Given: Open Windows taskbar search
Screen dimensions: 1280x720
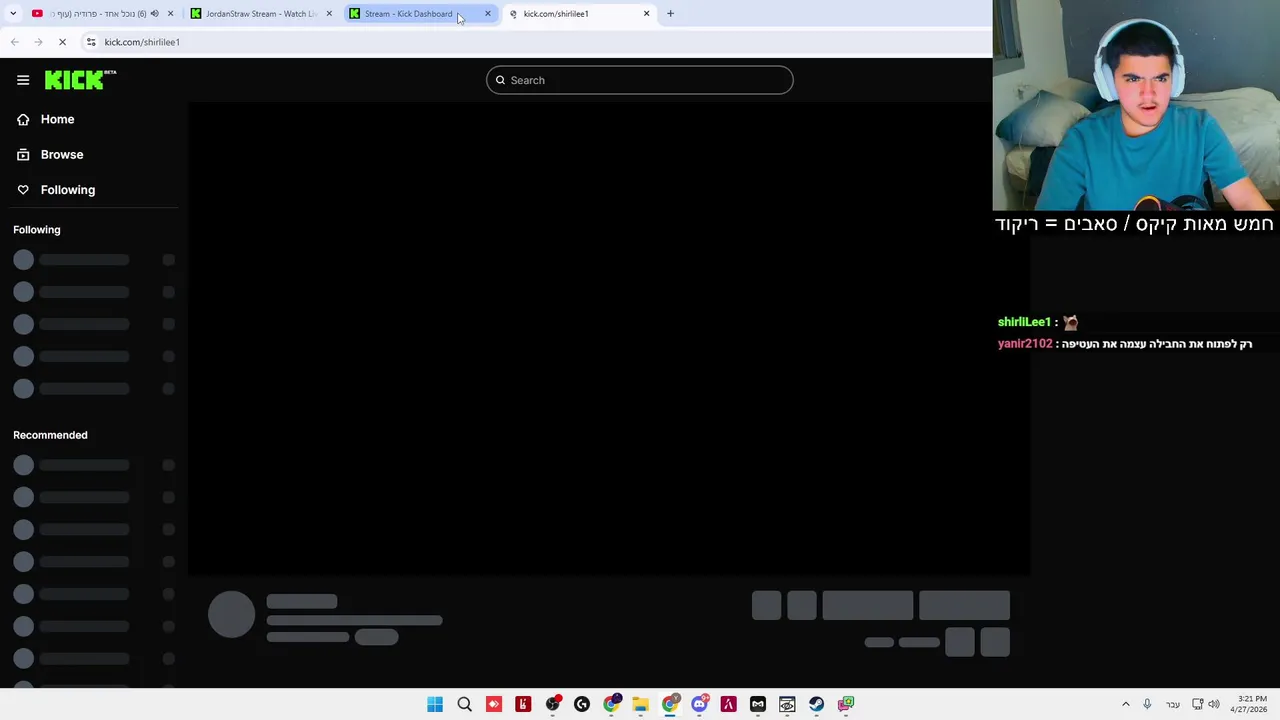Looking at the screenshot, I should click(464, 704).
